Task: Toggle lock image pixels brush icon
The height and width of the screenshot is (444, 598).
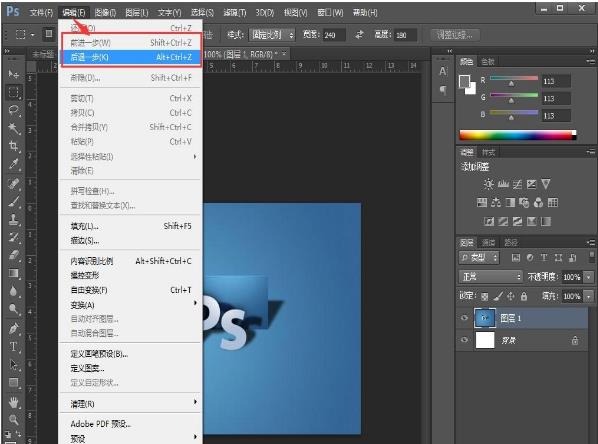Action: [498, 296]
